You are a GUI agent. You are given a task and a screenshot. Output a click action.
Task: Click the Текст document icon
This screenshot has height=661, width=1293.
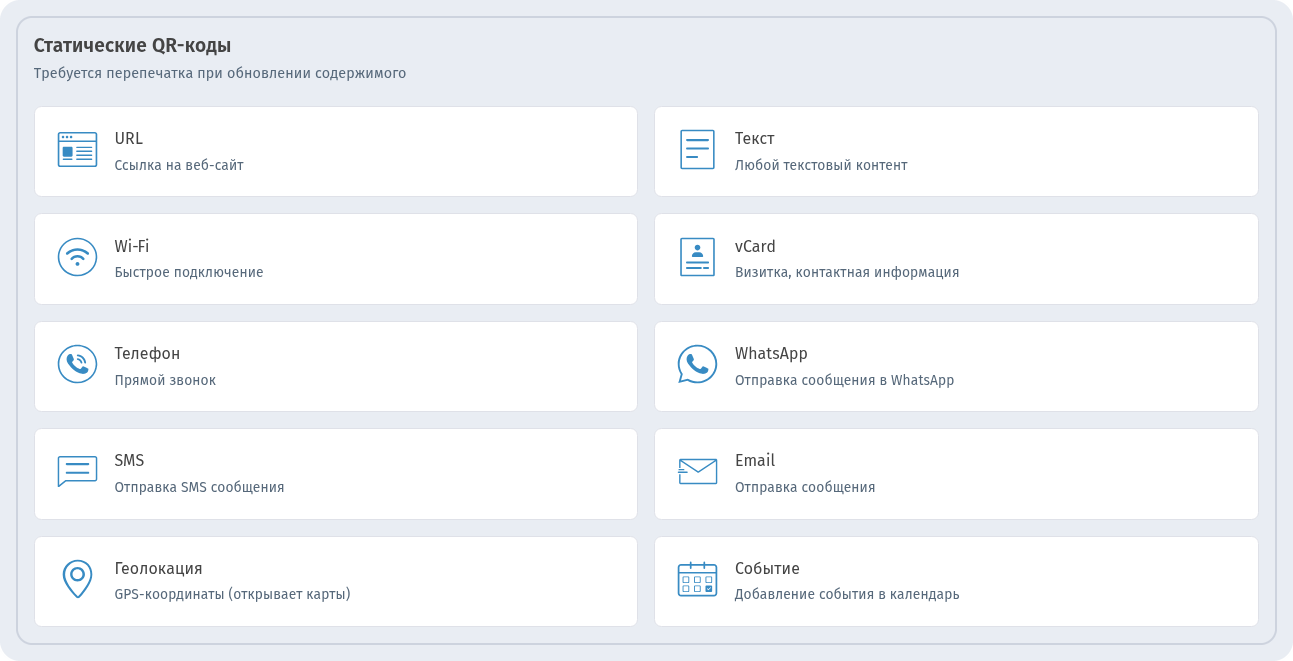[697, 149]
